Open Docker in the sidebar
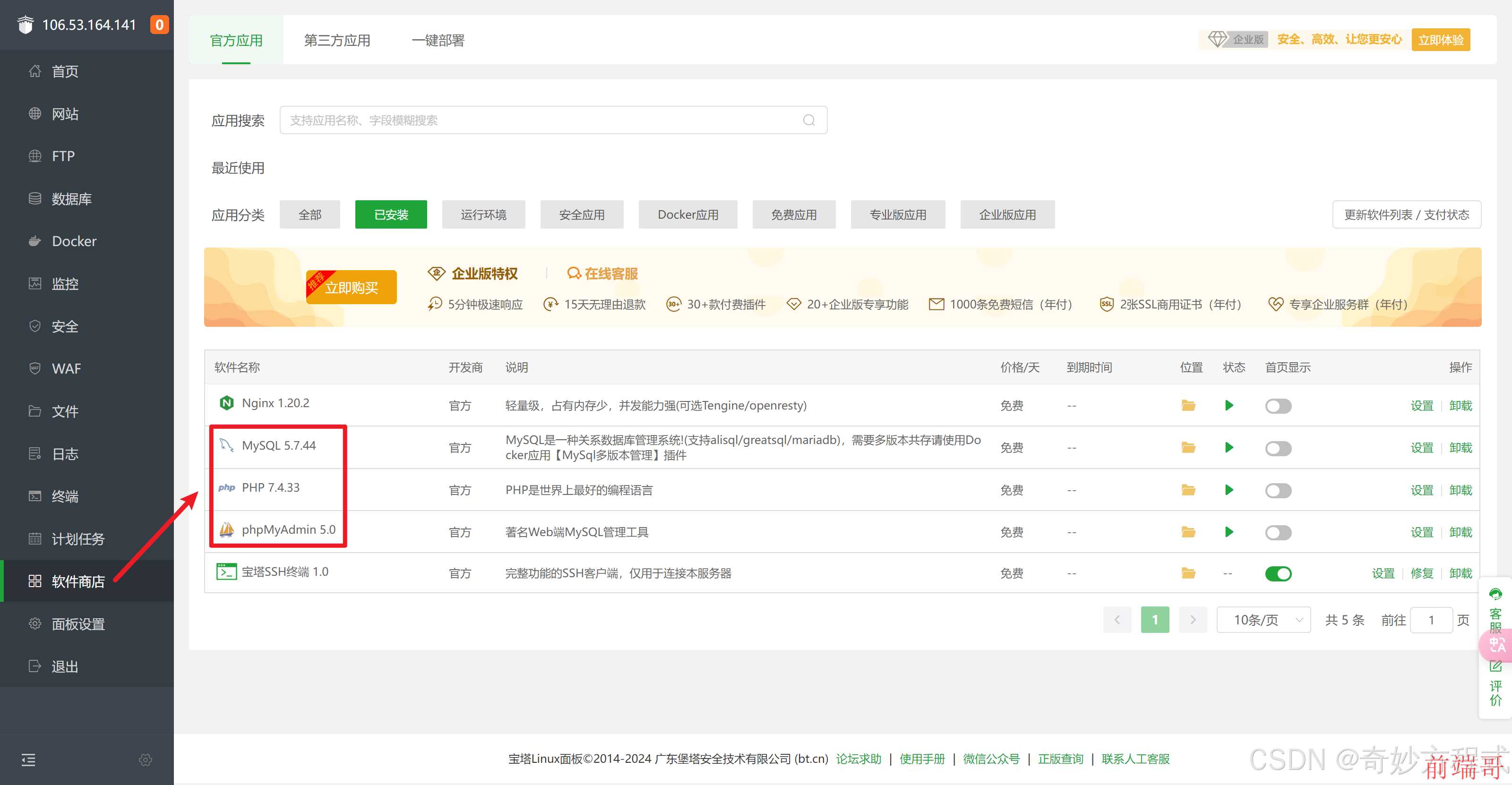 click(87, 241)
